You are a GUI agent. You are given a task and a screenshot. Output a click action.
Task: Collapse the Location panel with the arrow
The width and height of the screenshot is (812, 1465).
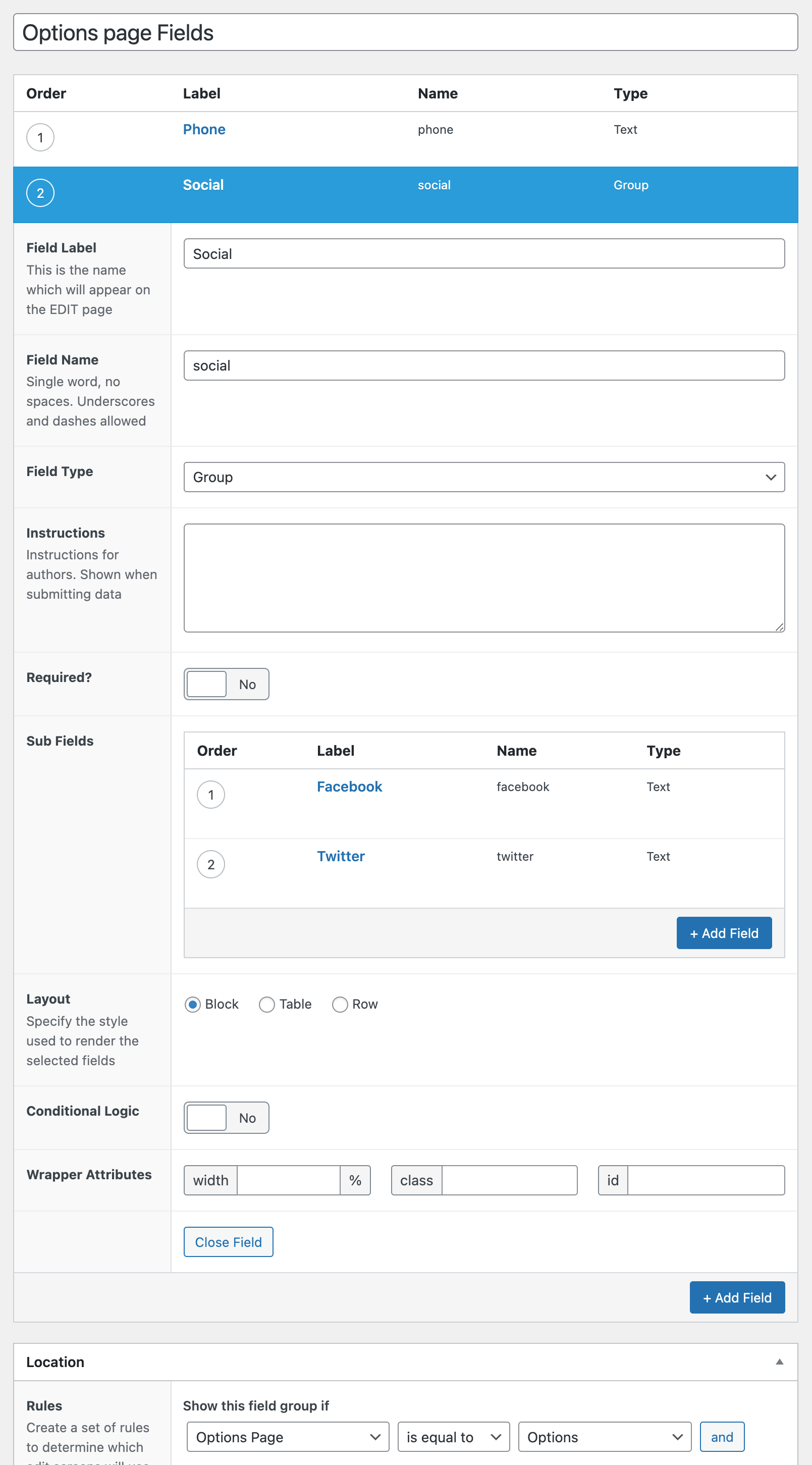click(779, 1362)
